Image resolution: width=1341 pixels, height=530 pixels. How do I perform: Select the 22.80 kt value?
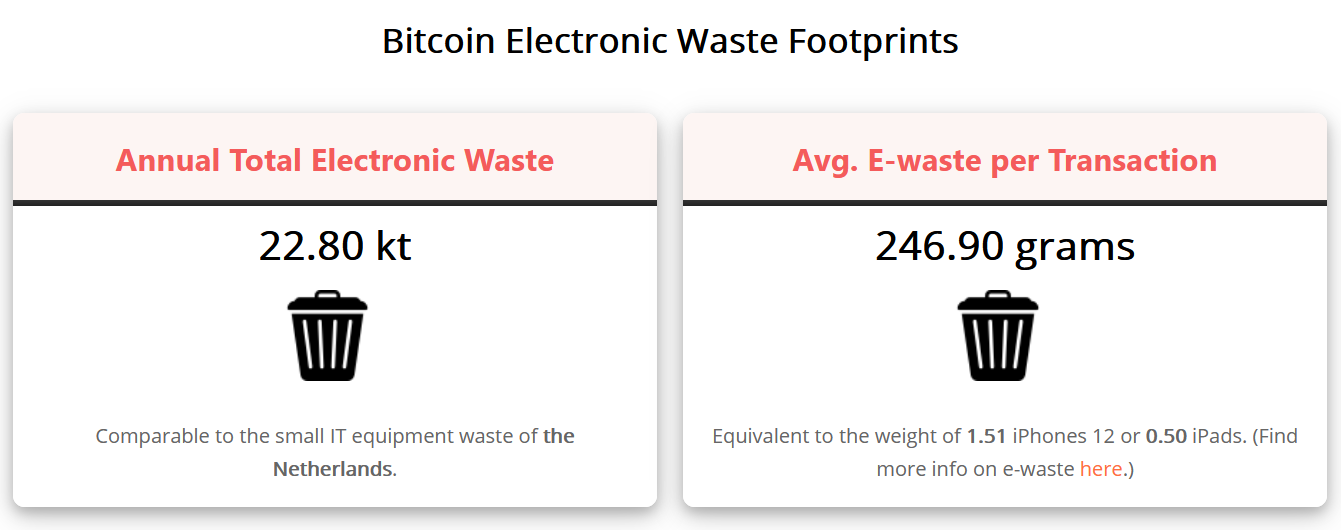(x=335, y=245)
